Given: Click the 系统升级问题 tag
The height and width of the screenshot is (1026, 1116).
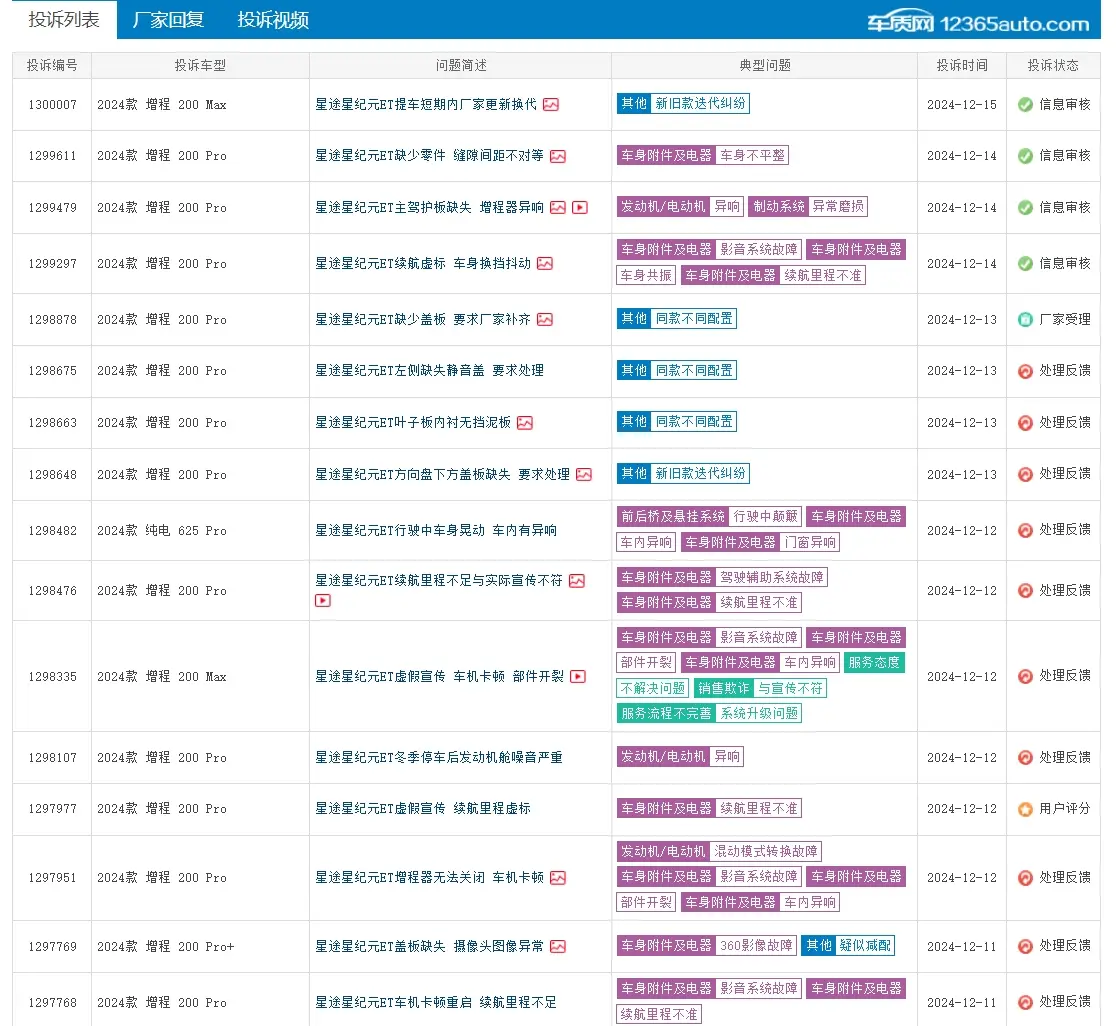Looking at the screenshot, I should click(x=759, y=713).
